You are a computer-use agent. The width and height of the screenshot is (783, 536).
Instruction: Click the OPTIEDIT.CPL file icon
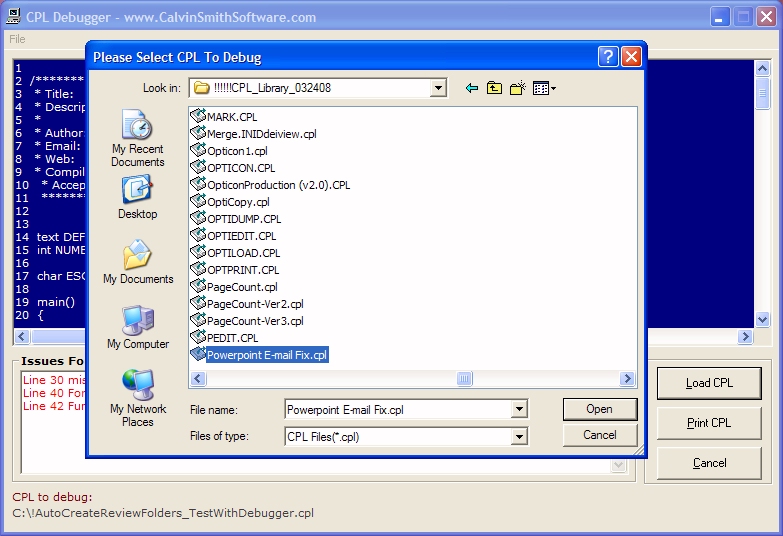click(x=198, y=235)
